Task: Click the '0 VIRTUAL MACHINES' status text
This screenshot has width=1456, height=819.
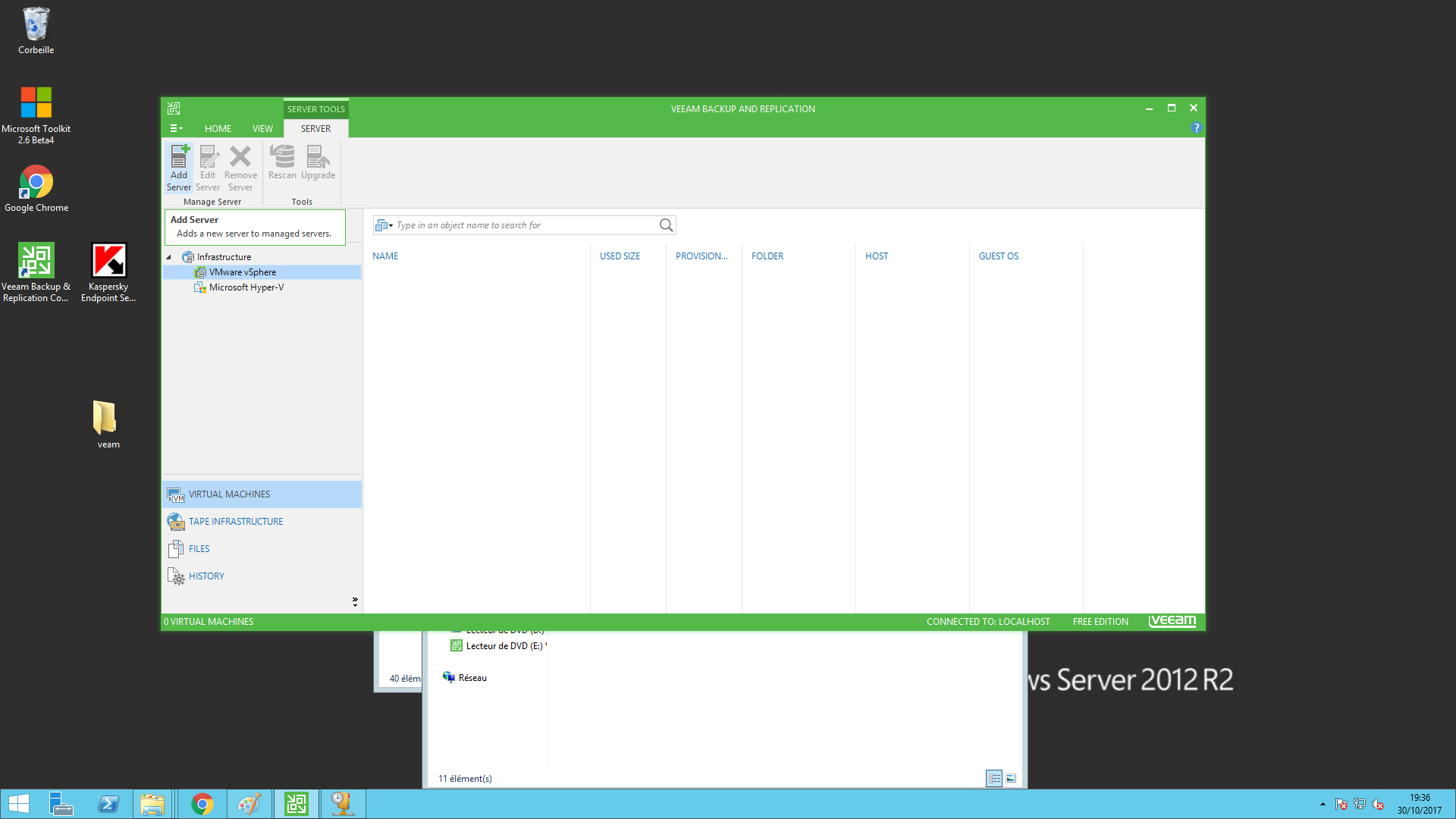Action: tap(209, 622)
